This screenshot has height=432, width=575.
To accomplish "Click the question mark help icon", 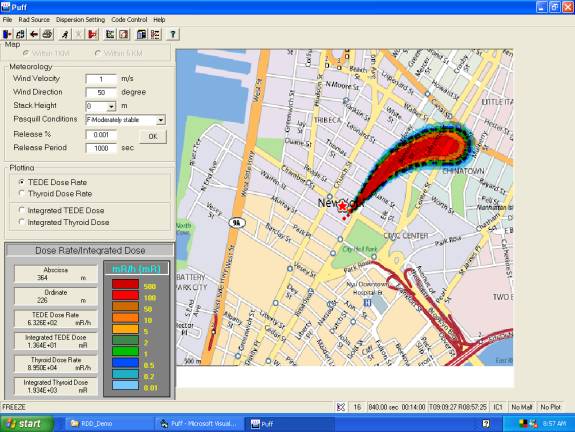I will pyautogui.click(x=172, y=34).
